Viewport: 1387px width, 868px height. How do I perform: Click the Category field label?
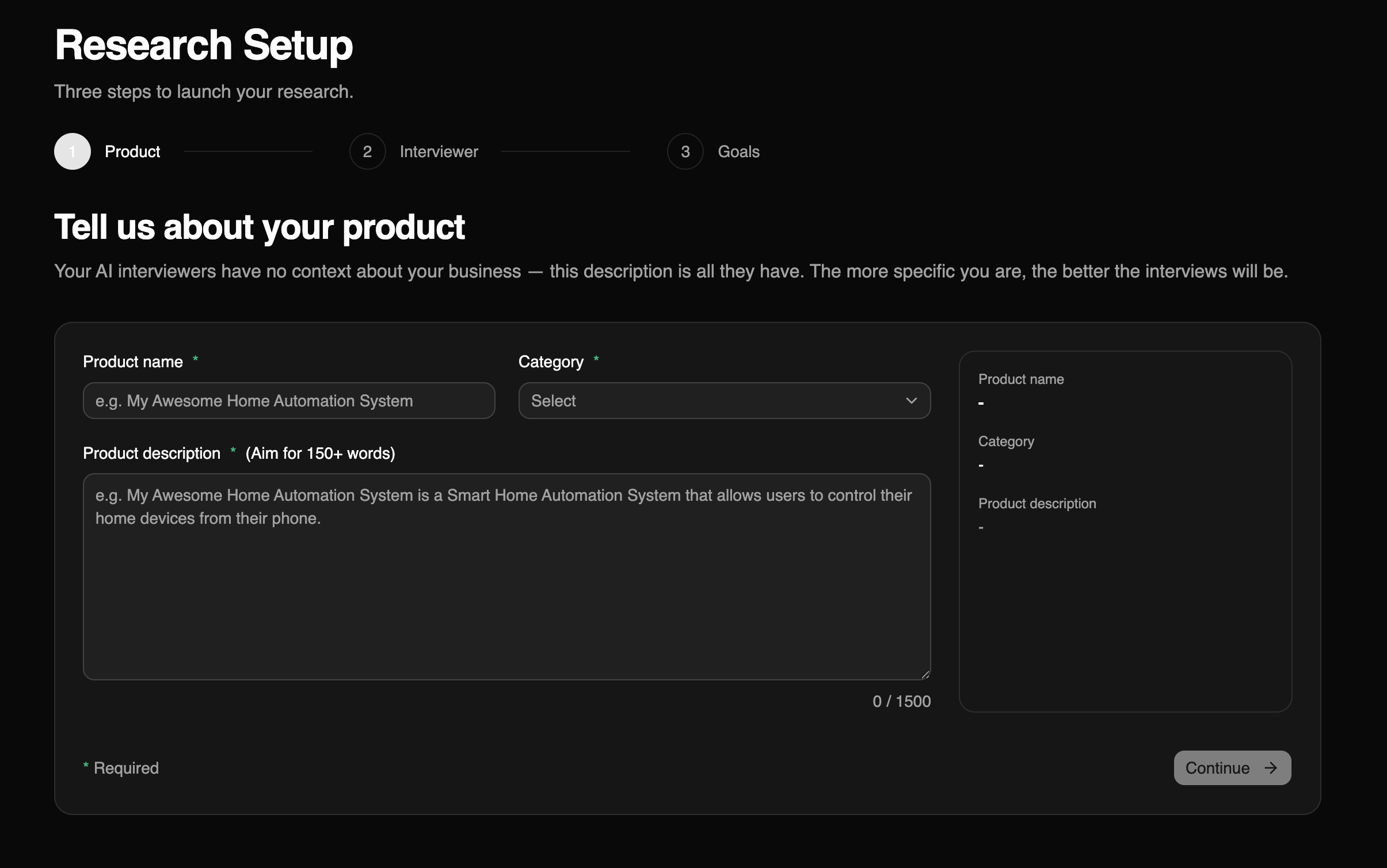(x=551, y=361)
